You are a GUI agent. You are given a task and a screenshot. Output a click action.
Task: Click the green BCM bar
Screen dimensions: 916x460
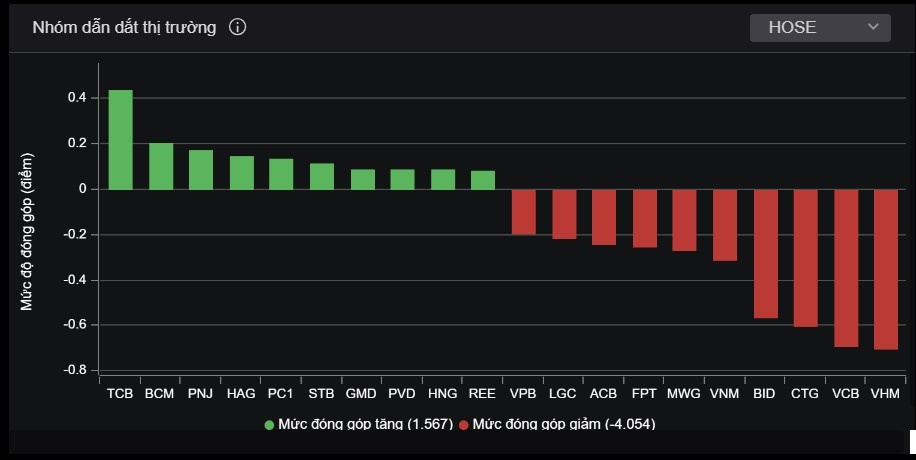pyautogui.click(x=161, y=166)
